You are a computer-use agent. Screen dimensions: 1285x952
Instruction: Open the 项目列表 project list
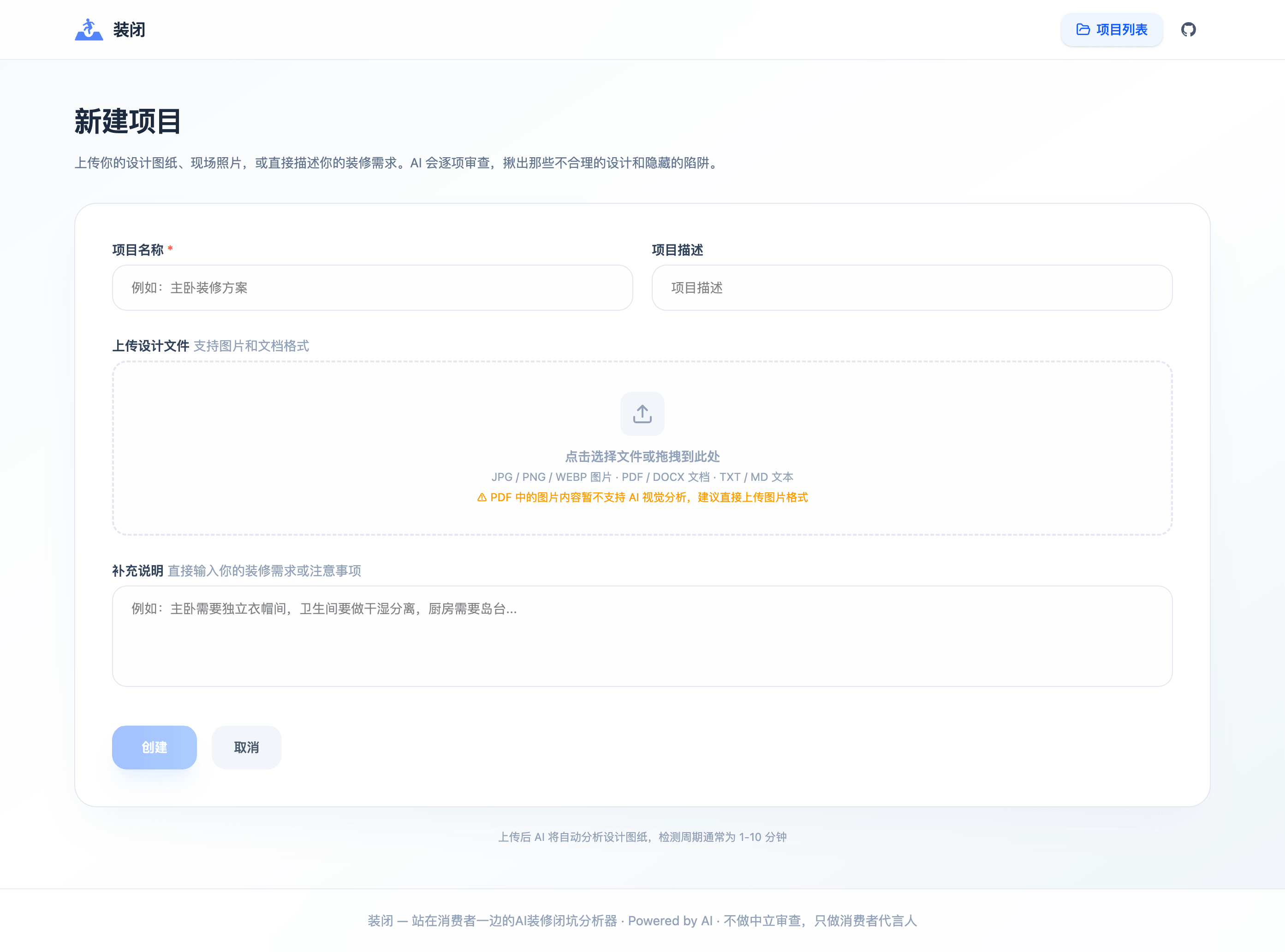click(1112, 30)
